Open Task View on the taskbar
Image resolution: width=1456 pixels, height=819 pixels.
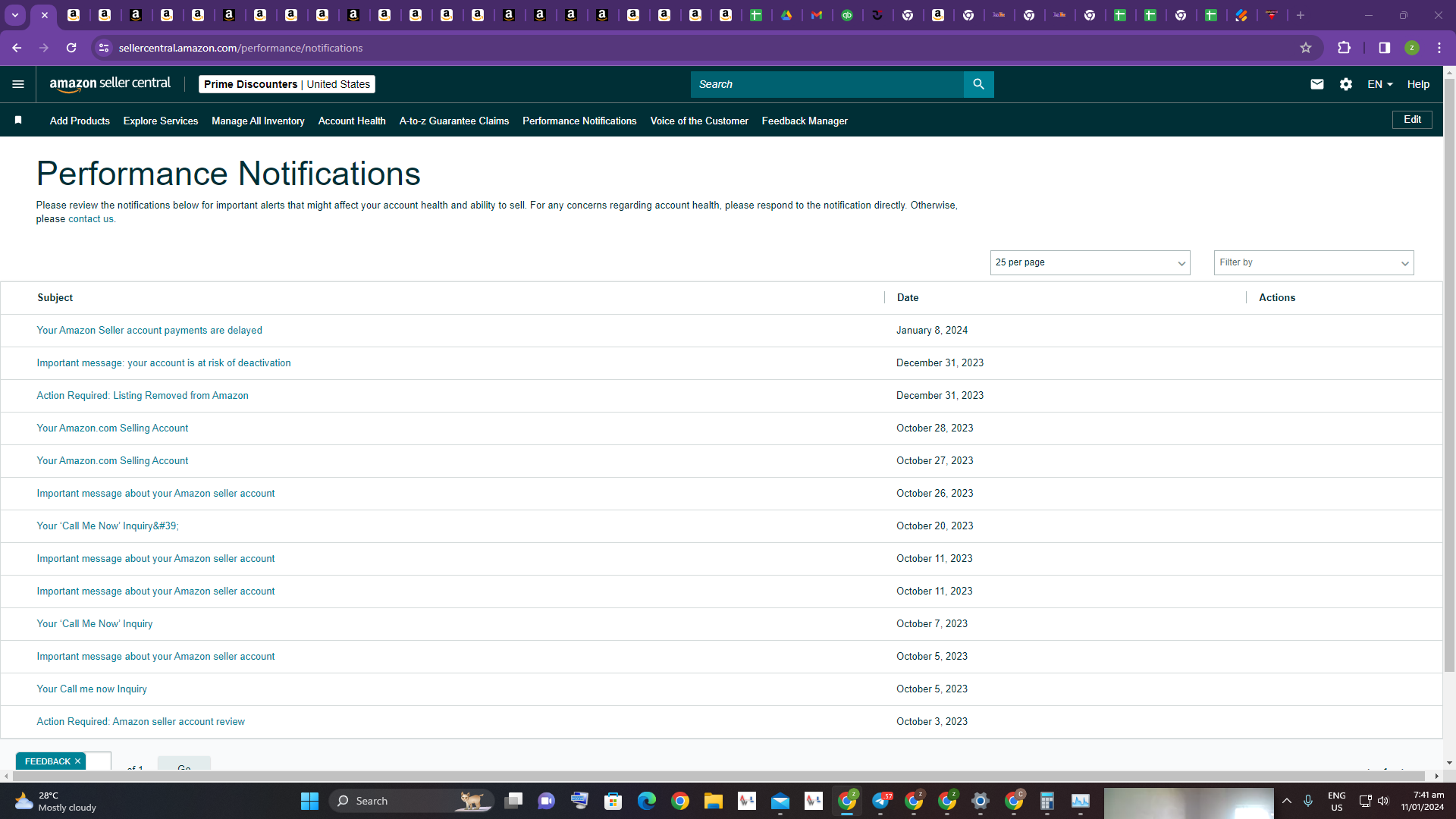pyautogui.click(x=513, y=801)
